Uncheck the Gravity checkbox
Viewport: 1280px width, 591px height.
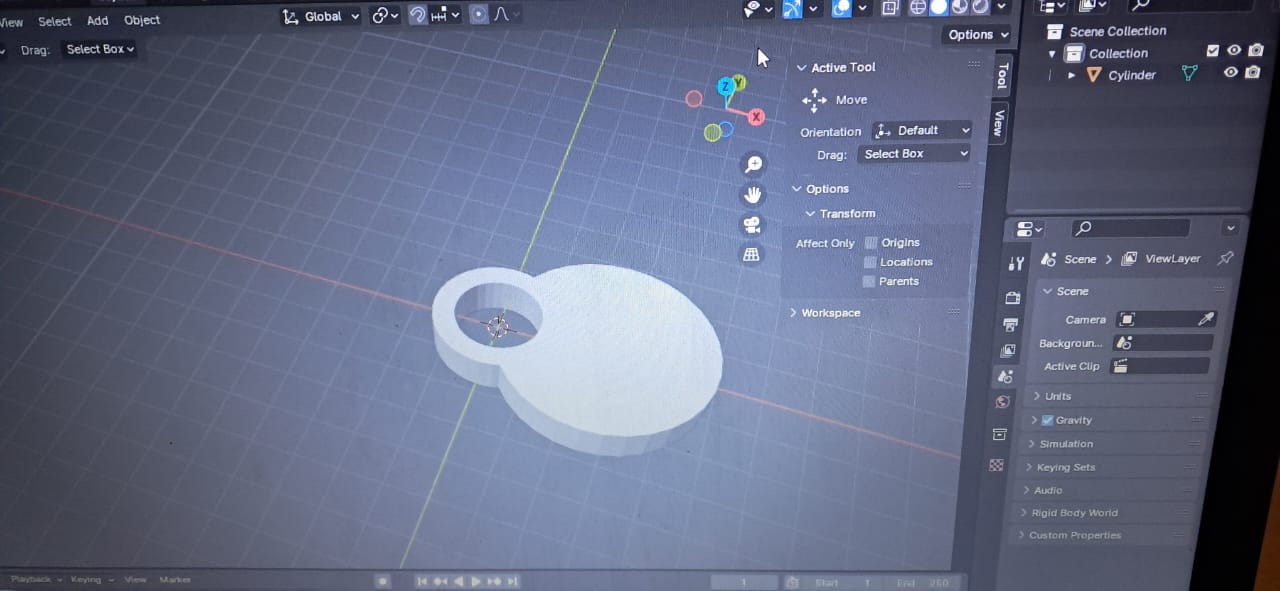(x=1048, y=420)
